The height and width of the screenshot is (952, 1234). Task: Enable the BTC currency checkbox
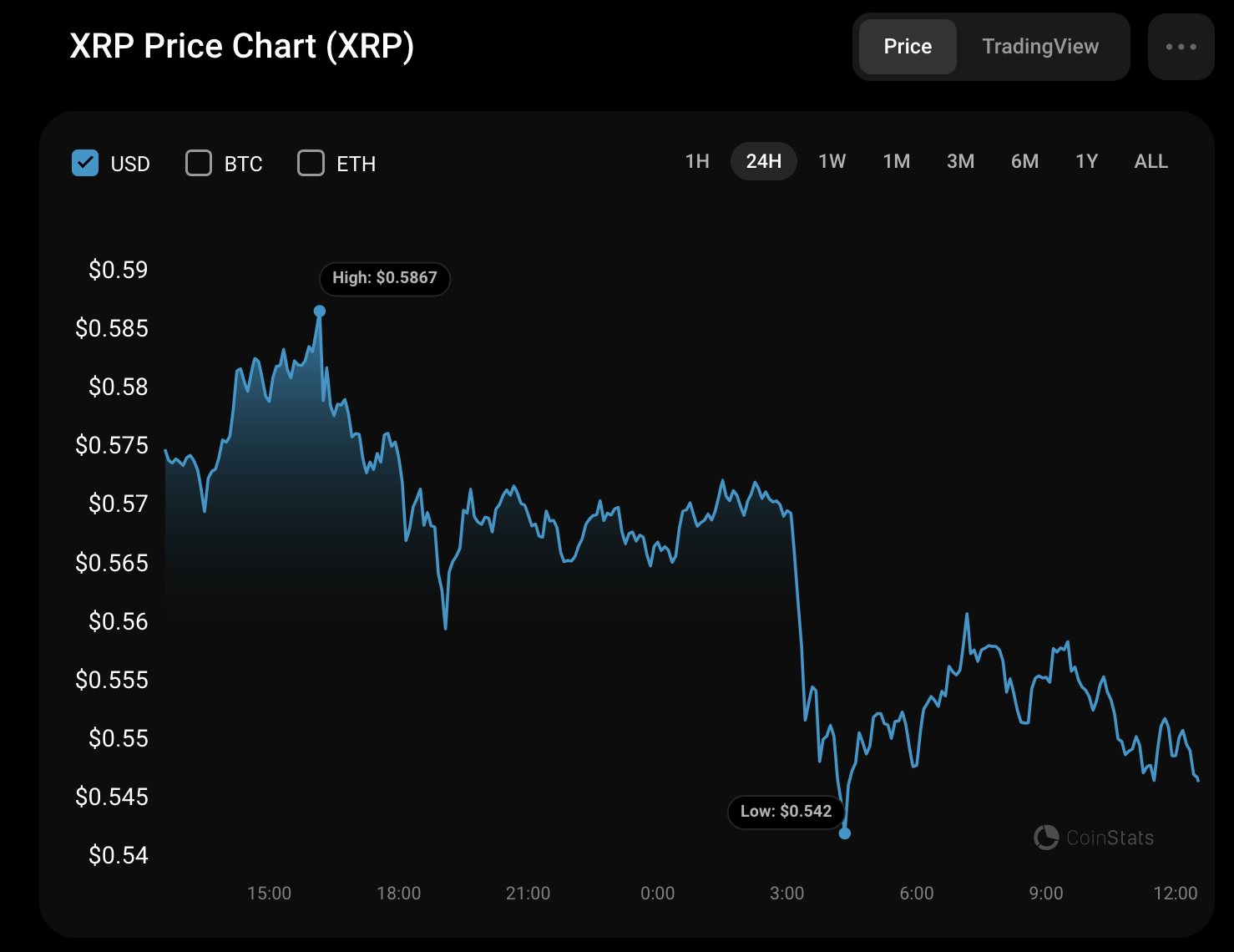coord(199,163)
